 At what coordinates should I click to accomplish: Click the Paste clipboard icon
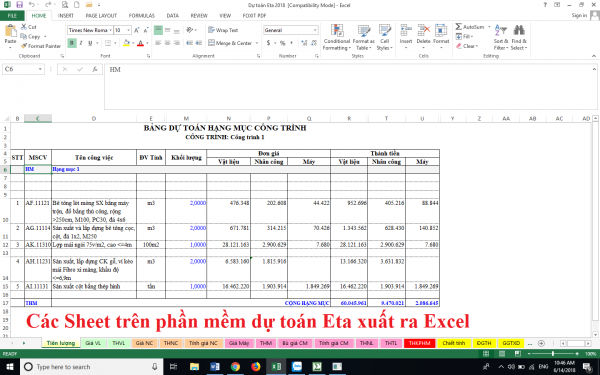click(x=10, y=31)
